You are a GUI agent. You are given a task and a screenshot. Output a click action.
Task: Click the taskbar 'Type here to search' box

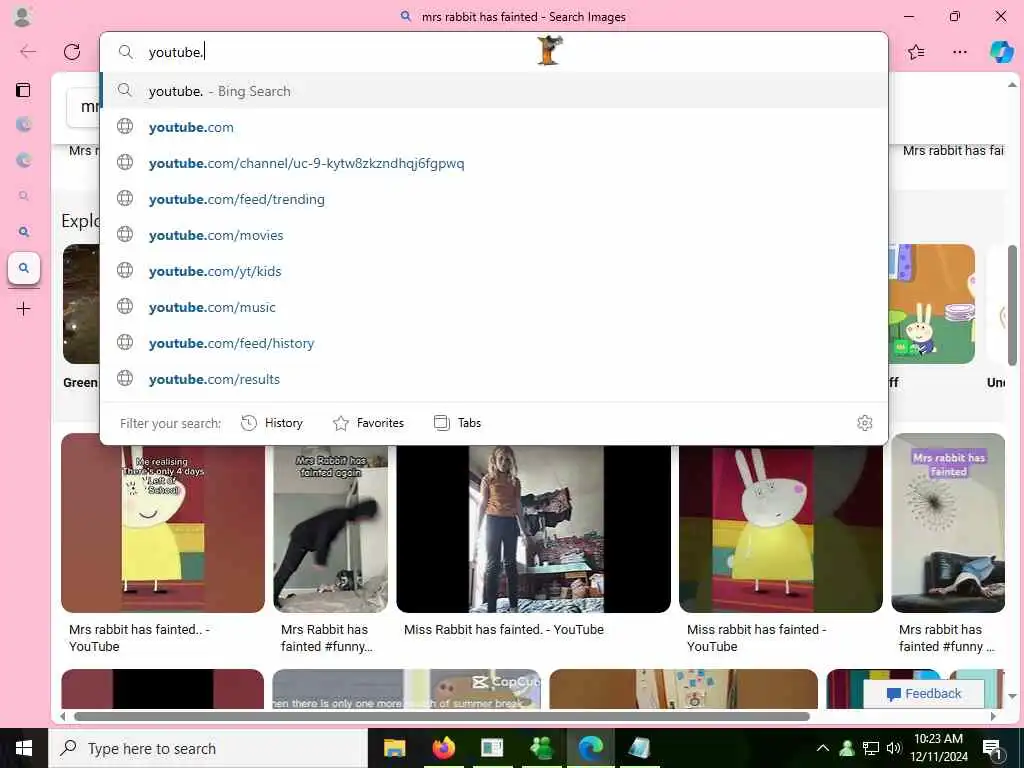[x=208, y=748]
